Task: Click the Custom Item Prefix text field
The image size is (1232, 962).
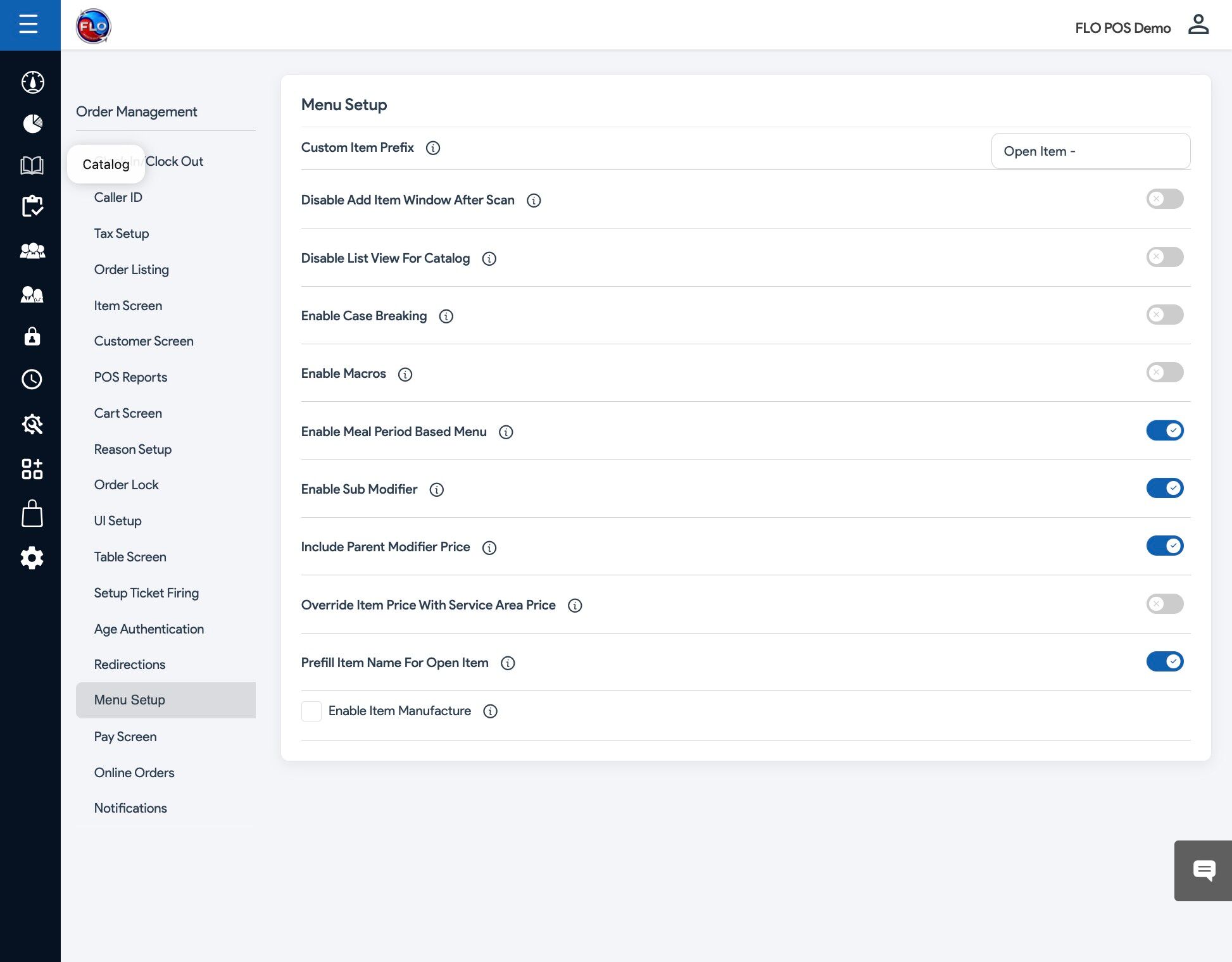Action: 1090,151
